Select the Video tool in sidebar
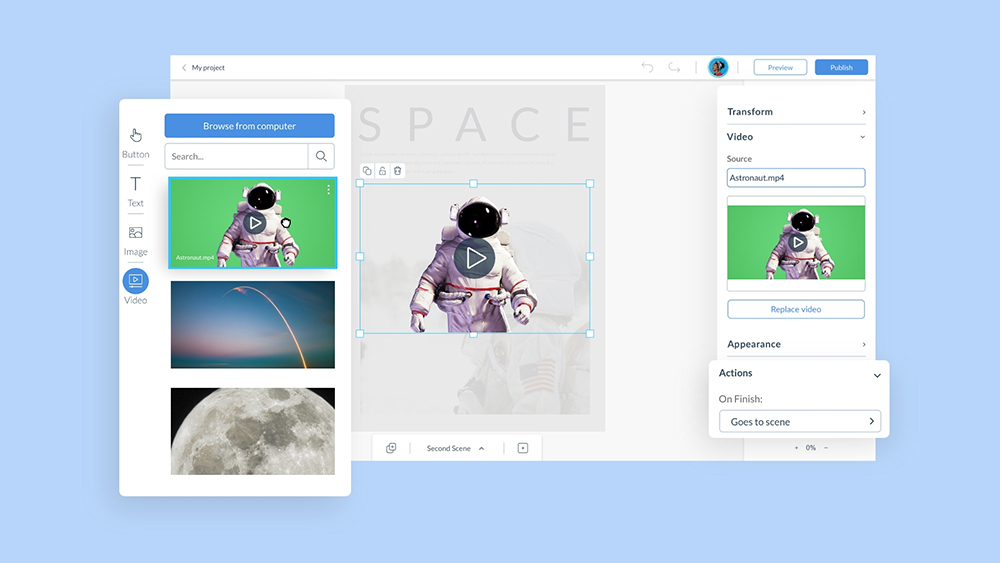 coord(135,287)
